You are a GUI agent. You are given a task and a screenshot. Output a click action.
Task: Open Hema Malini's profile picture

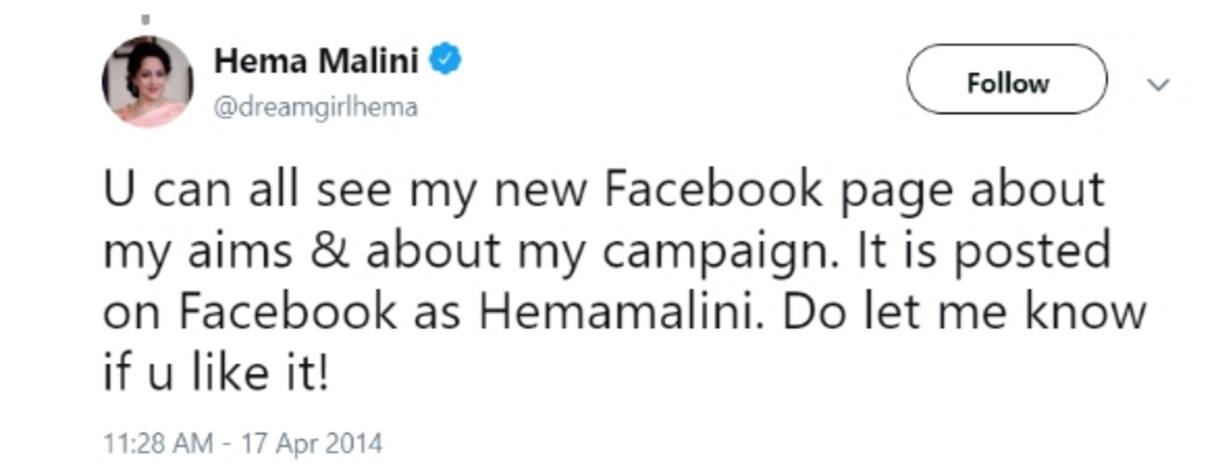click(x=147, y=82)
